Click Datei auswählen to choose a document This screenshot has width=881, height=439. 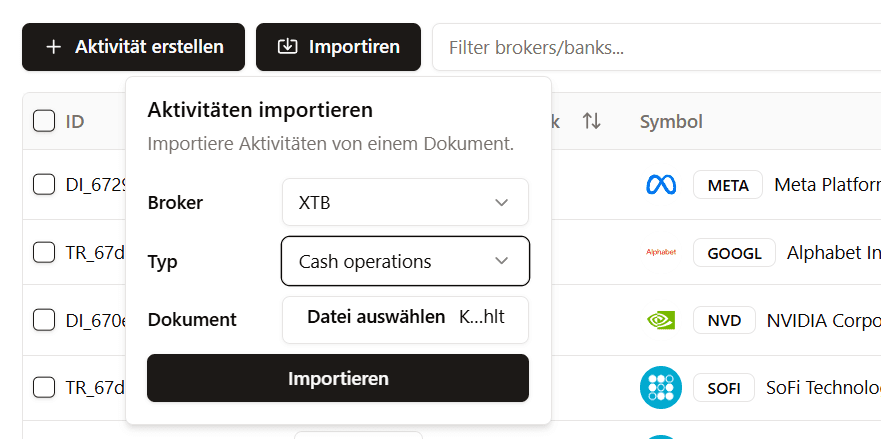[376, 317]
